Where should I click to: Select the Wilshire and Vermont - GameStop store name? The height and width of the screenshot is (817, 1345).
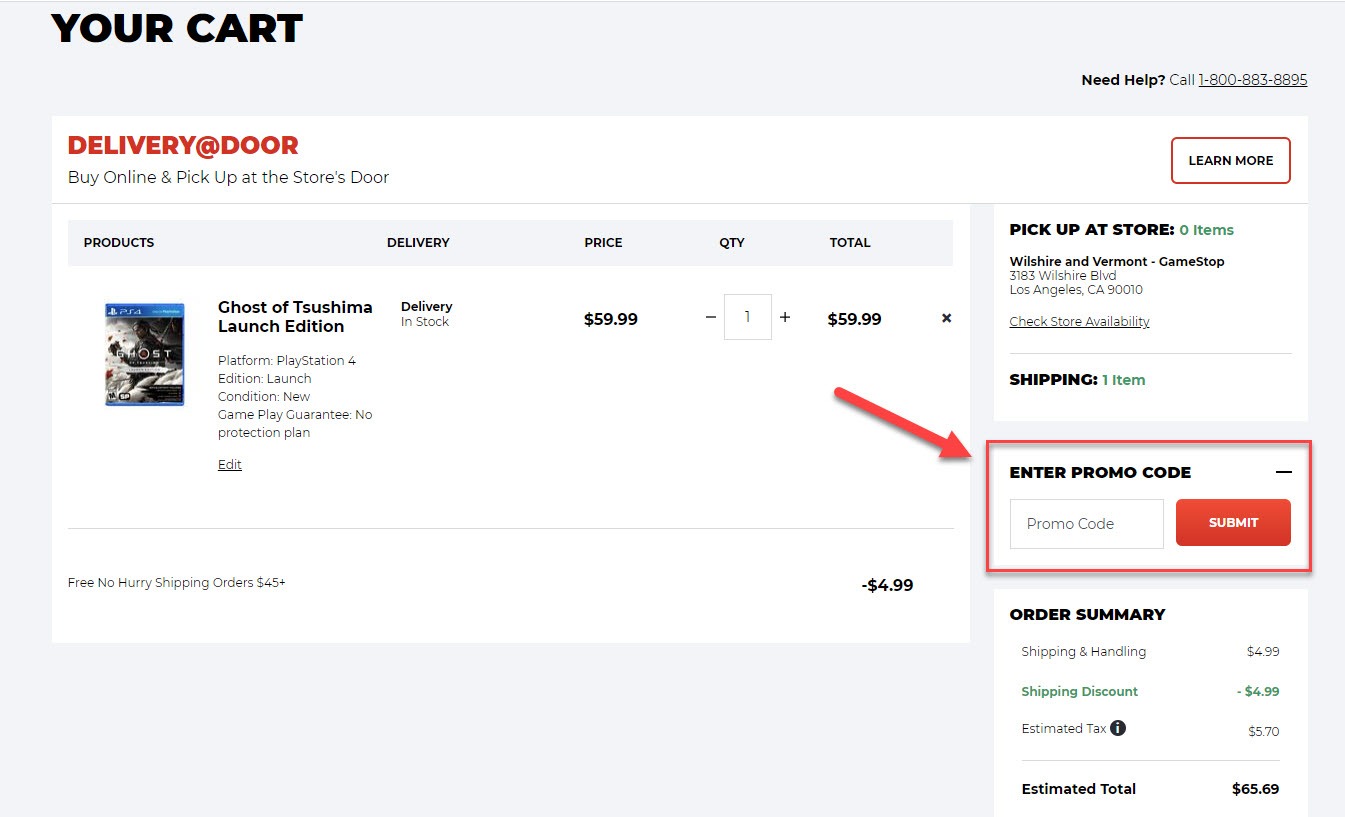(1117, 262)
